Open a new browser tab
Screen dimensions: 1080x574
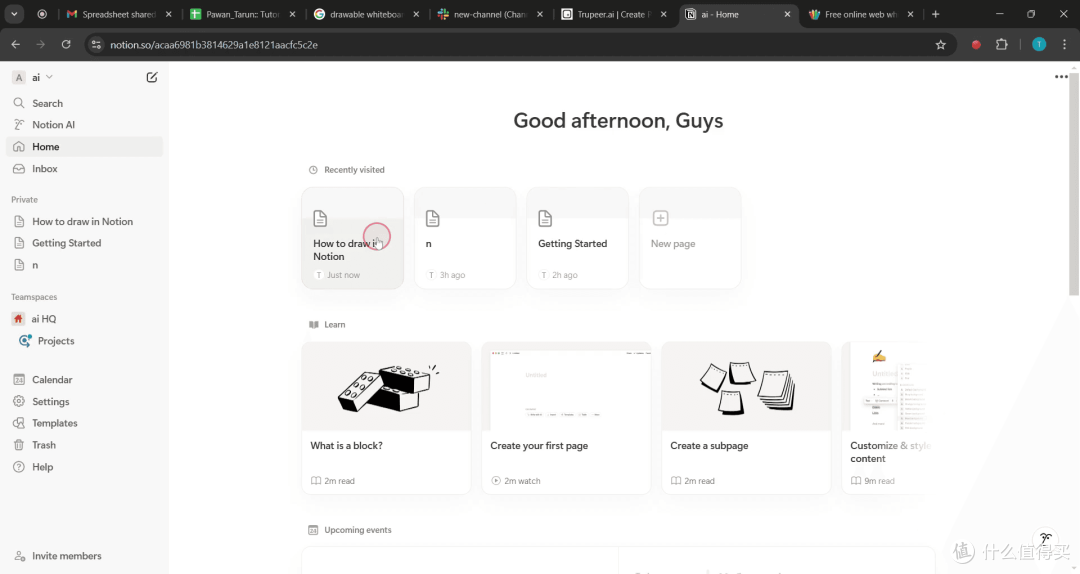[x=935, y=14]
